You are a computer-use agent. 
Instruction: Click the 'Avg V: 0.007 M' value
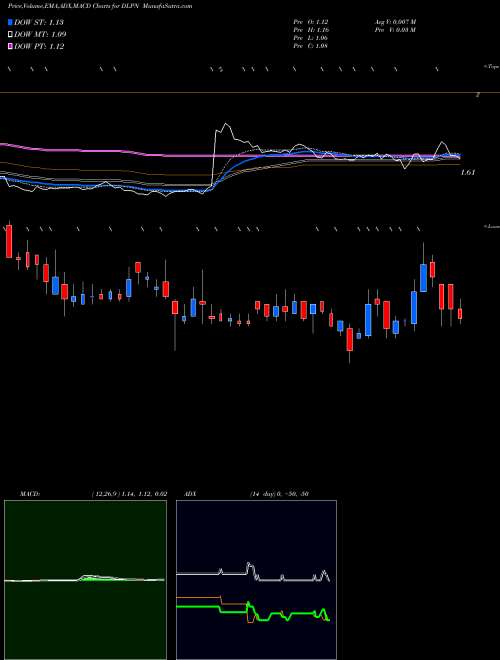click(395, 22)
